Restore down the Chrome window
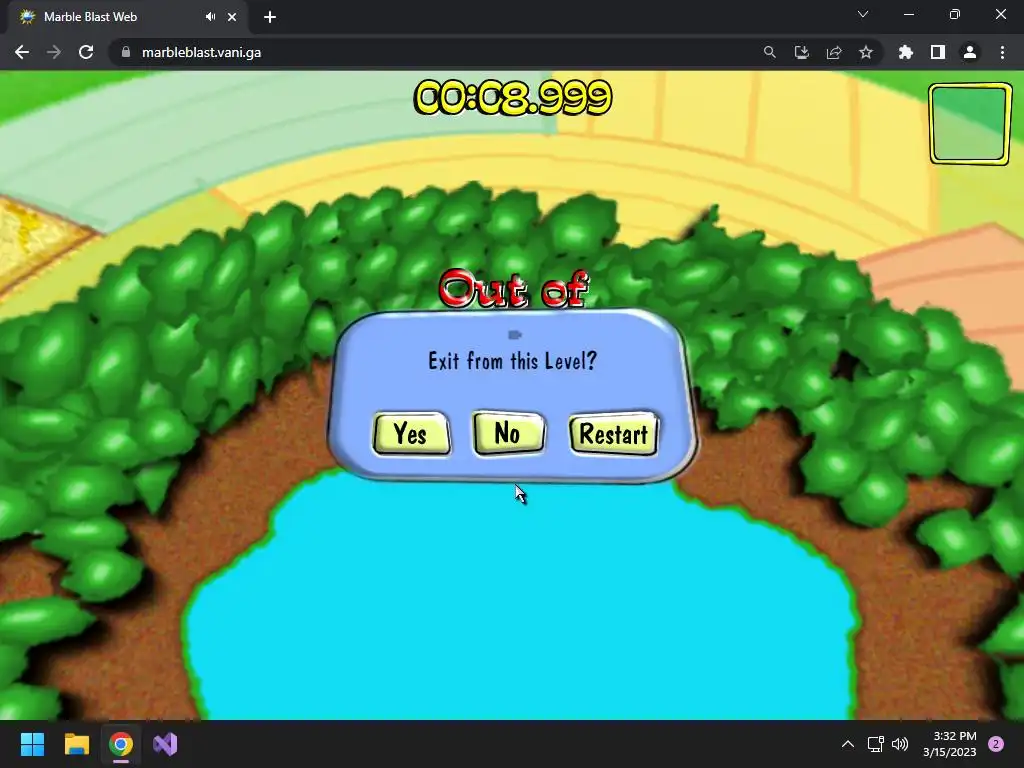The height and width of the screenshot is (768, 1024). point(955,14)
